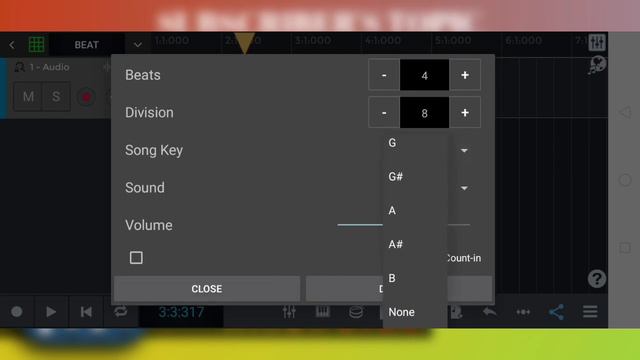Click the time display 3:3:317
The image size is (640, 360).
181,312
